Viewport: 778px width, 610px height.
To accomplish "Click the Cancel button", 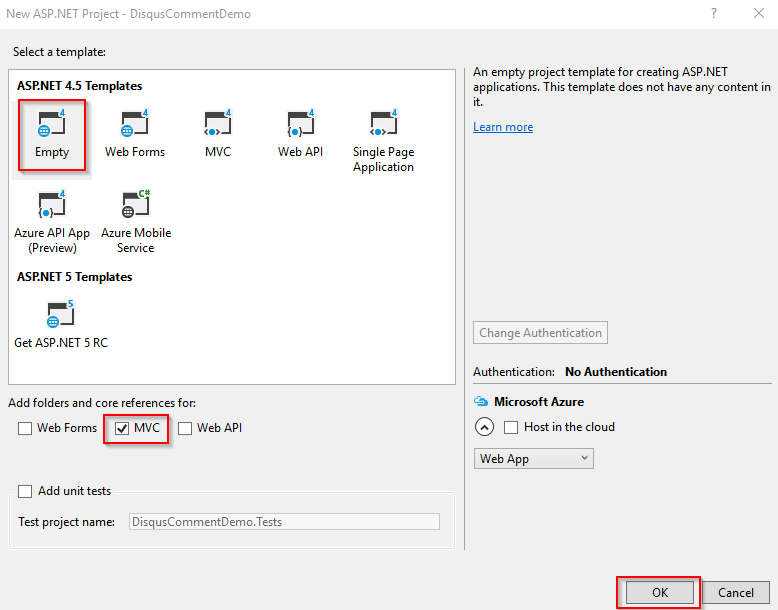I will (735, 593).
